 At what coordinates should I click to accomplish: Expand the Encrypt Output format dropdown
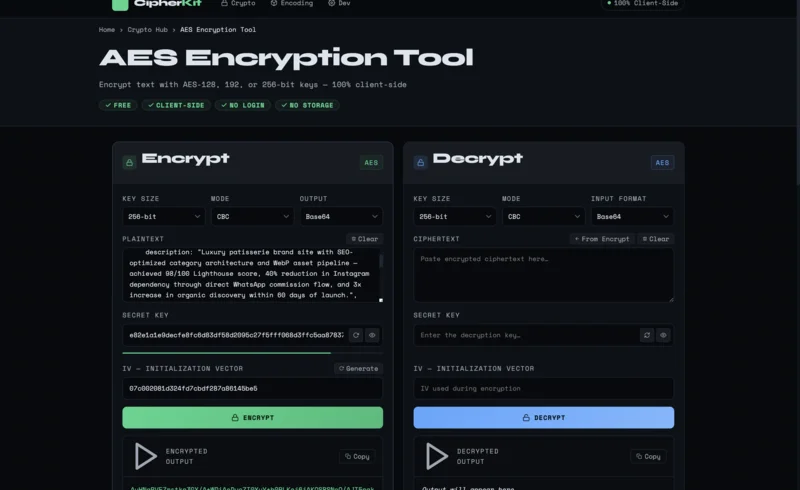click(x=341, y=216)
